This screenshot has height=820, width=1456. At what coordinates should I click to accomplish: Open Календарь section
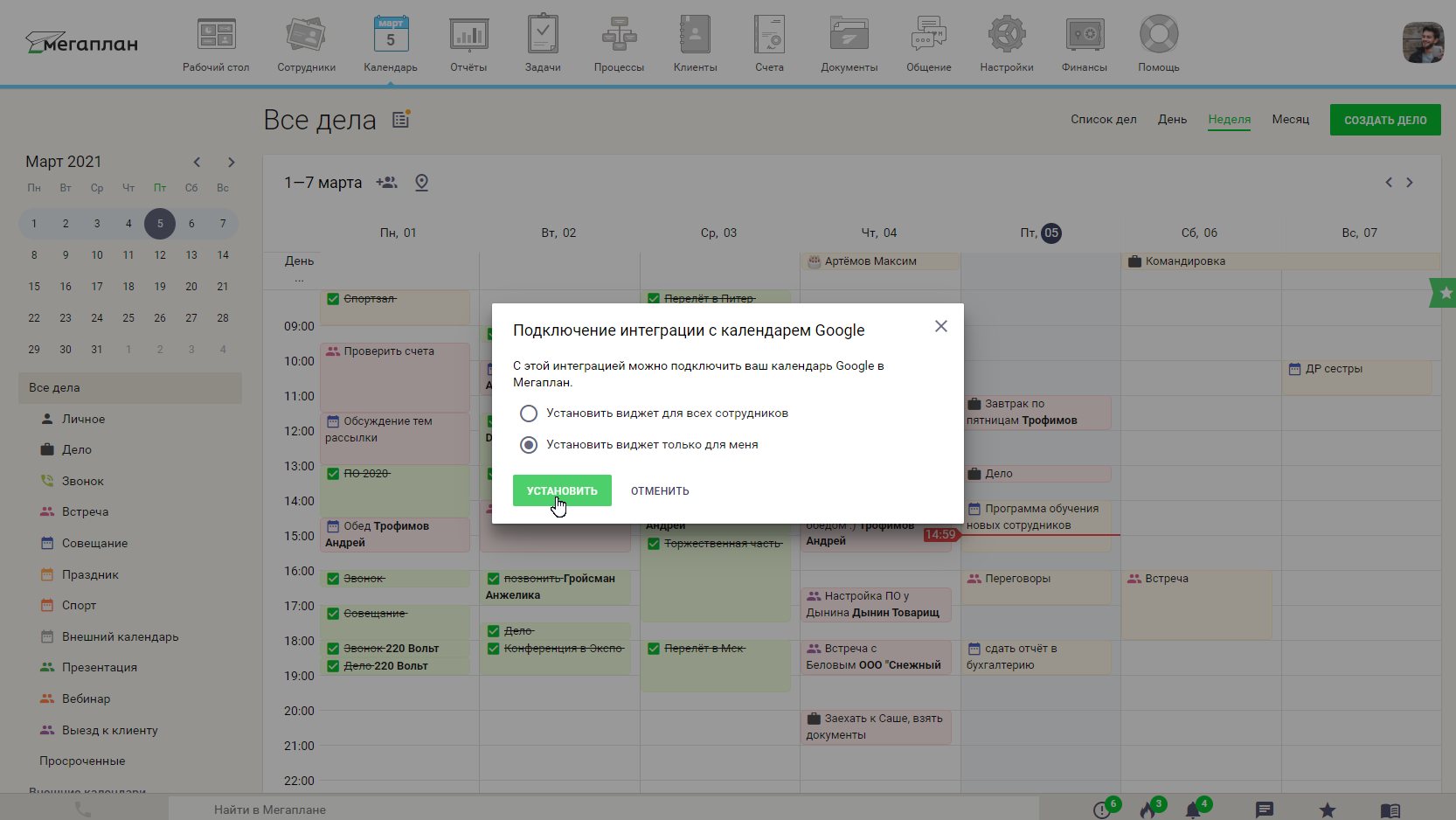(x=391, y=44)
